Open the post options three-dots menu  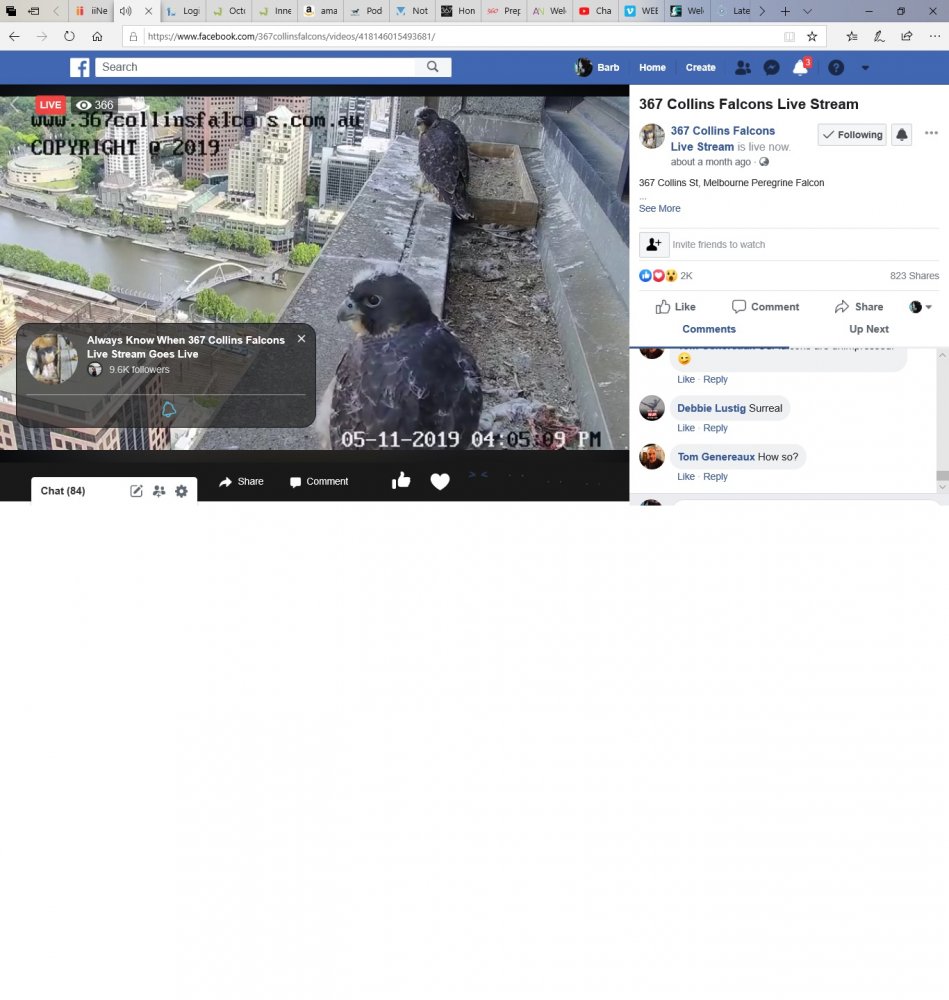(931, 134)
